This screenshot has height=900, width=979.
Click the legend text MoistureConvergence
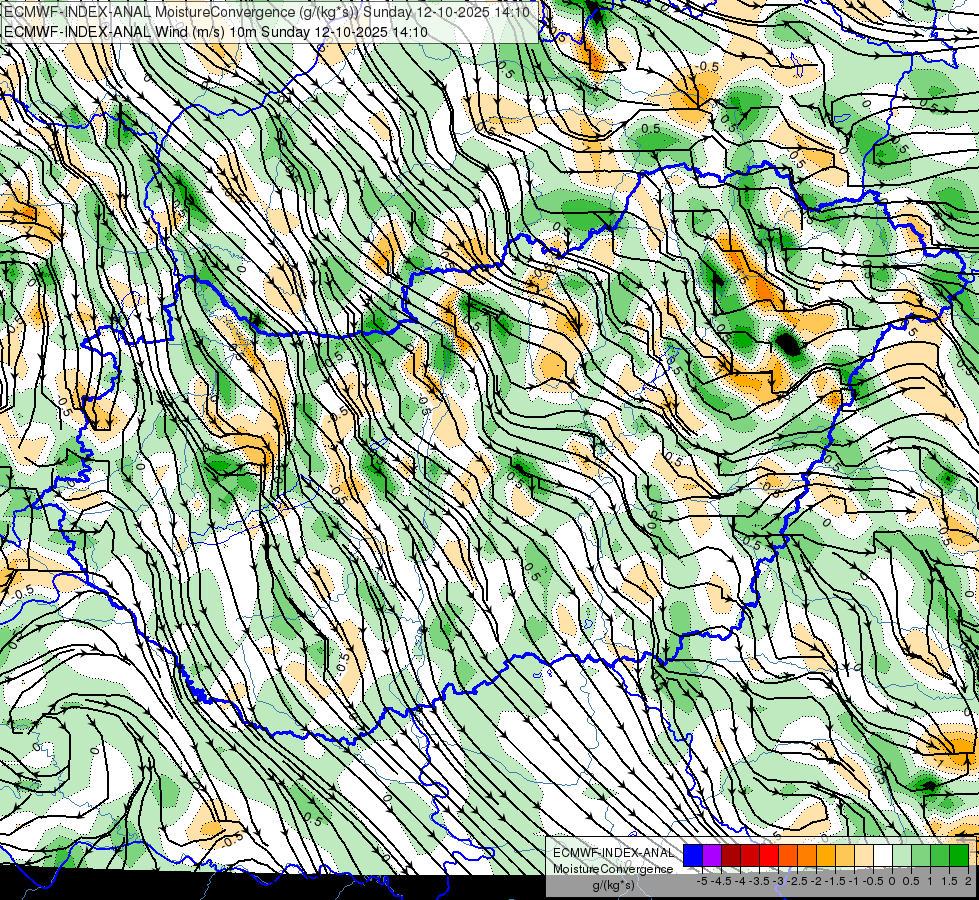(x=613, y=869)
